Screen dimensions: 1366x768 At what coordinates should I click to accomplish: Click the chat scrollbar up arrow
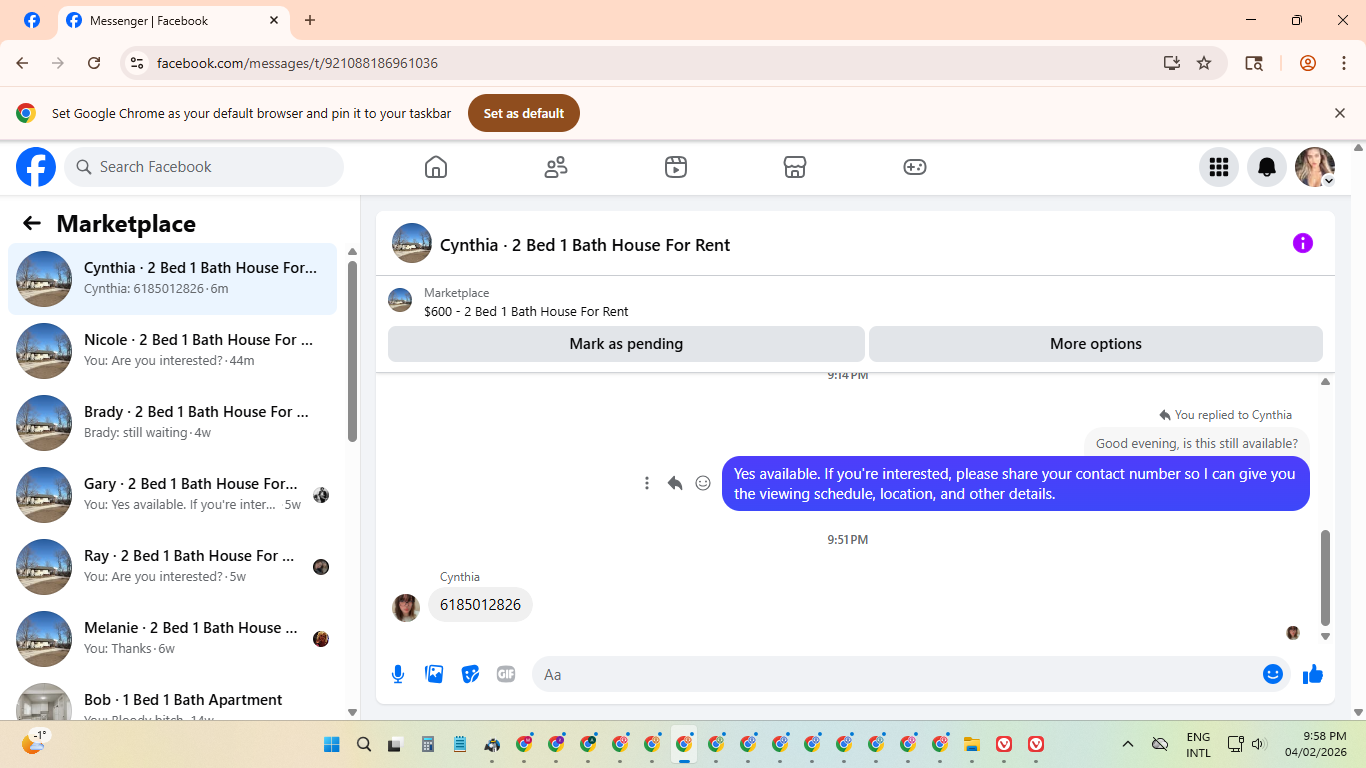click(1326, 382)
